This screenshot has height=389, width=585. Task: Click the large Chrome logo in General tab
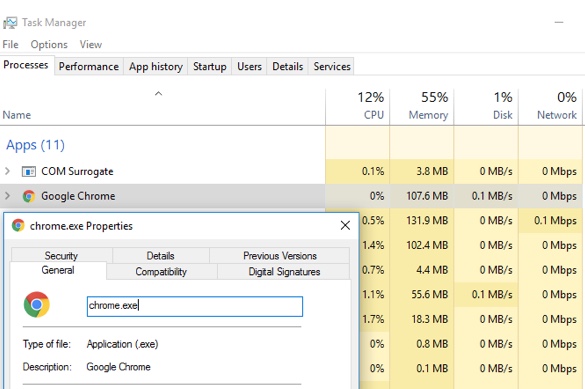click(37, 305)
